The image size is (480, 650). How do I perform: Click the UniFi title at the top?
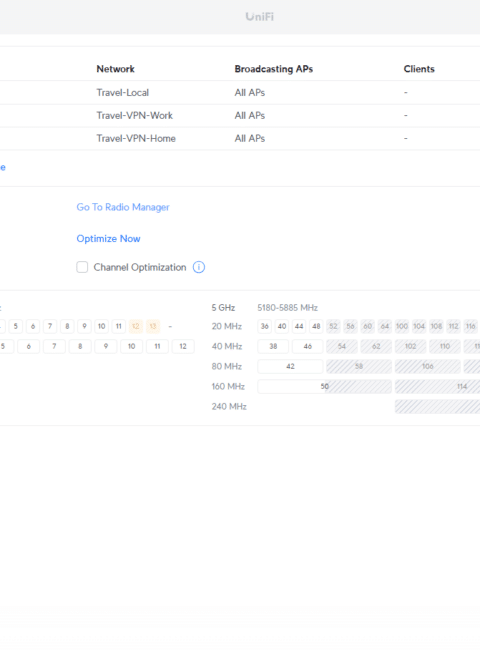[259, 17]
